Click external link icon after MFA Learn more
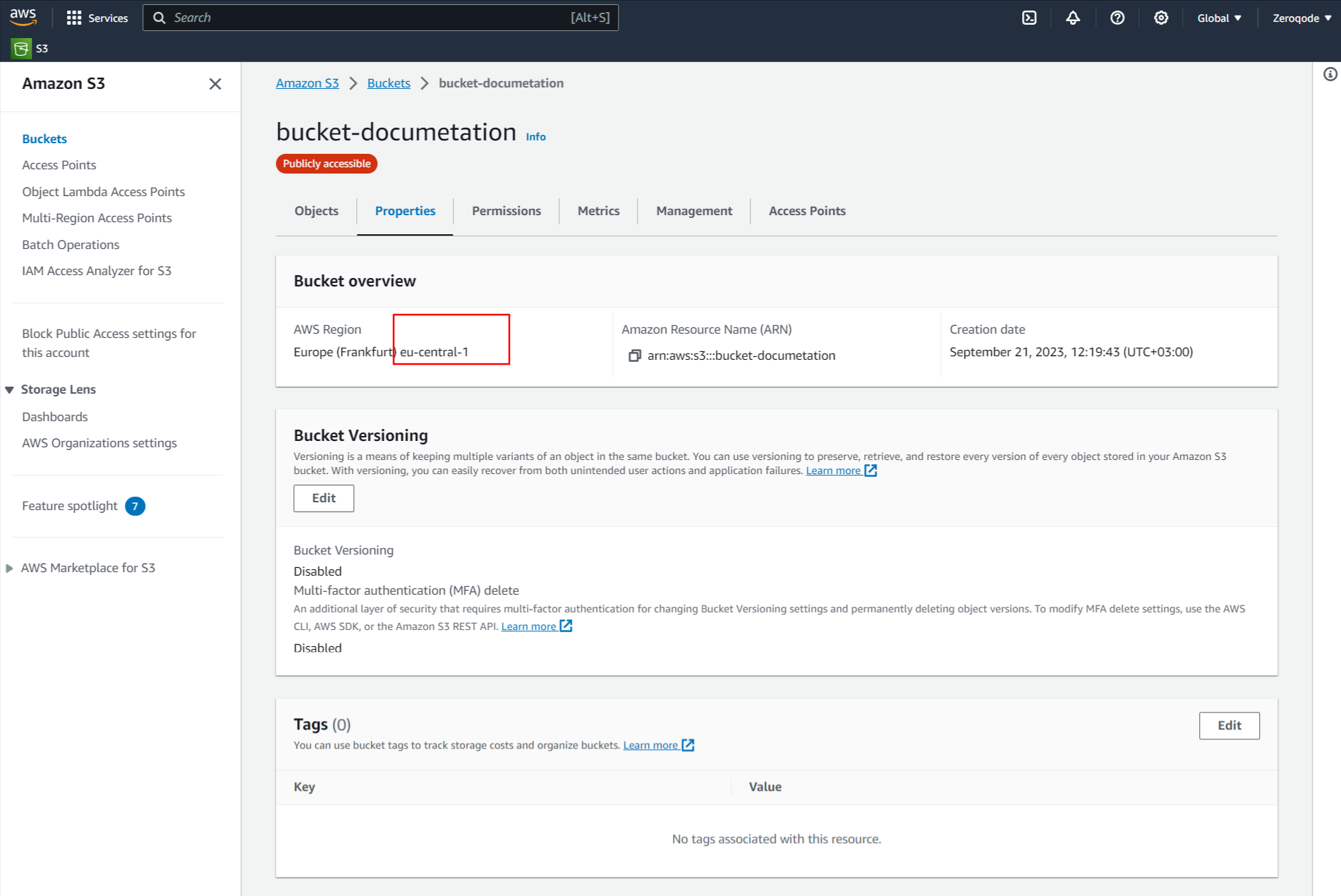This screenshot has height=896, width=1341. coord(566,626)
